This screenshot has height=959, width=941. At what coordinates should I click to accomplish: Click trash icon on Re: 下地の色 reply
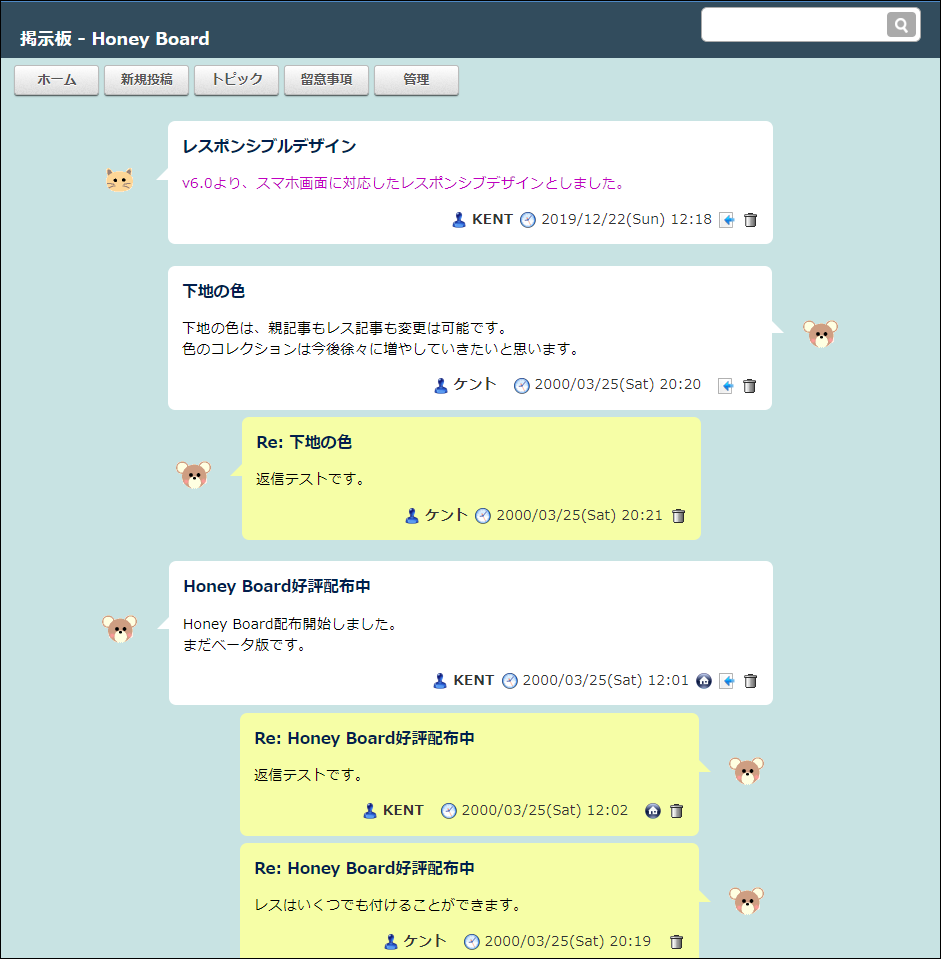tap(678, 516)
